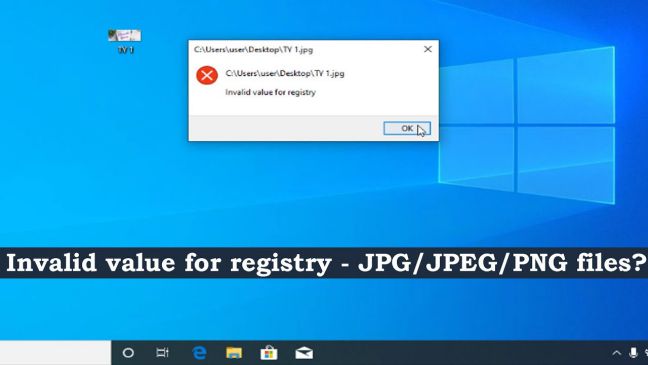Open Cortana circle on taskbar
This screenshot has width=648, height=365.
point(128,353)
